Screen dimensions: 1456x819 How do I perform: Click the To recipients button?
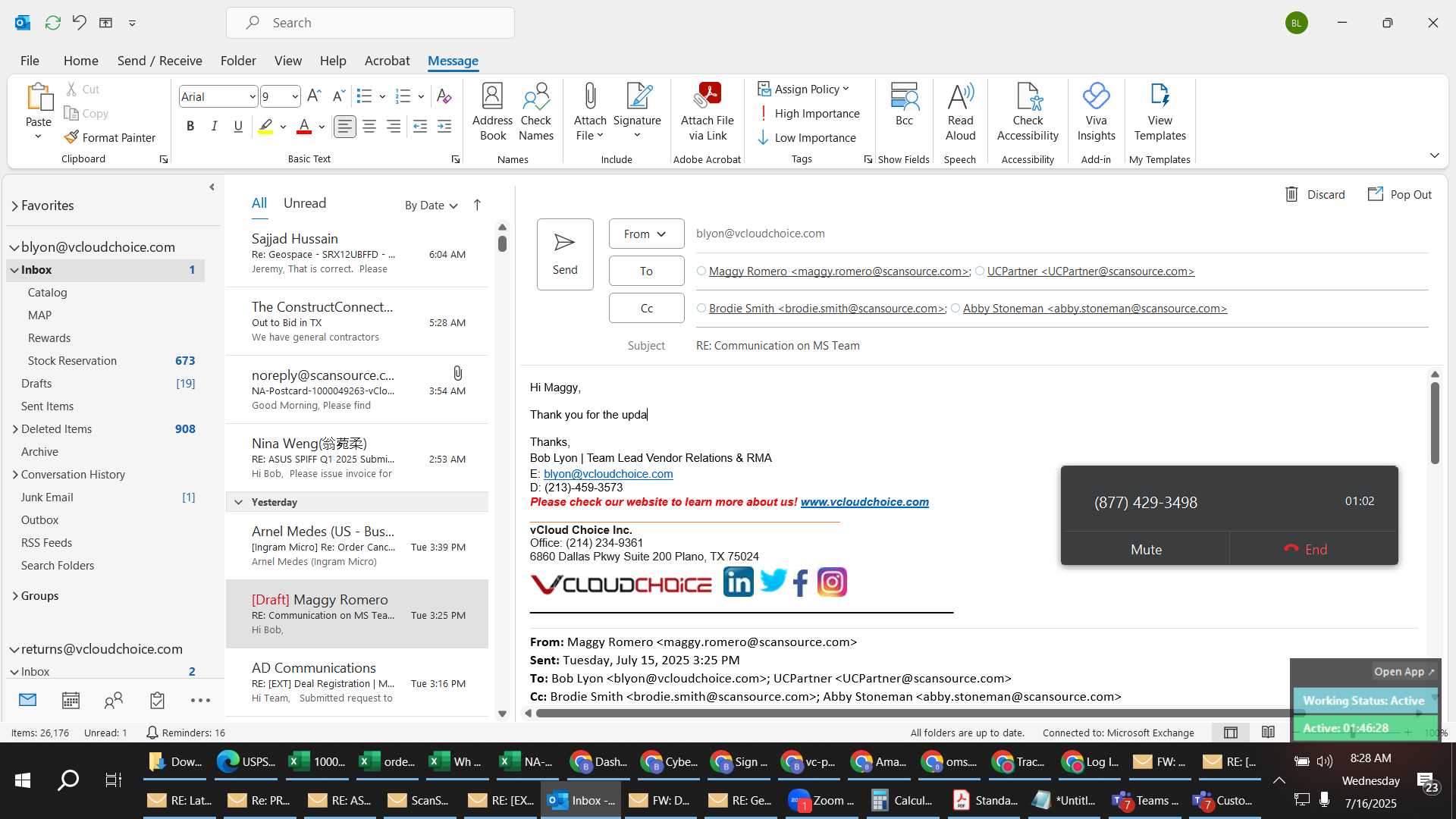tap(646, 271)
